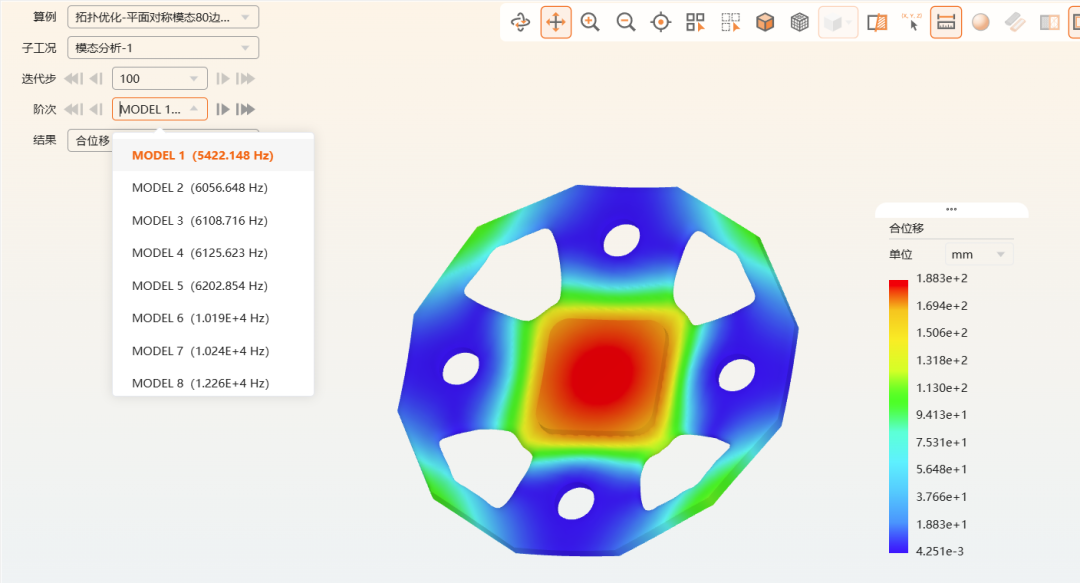
Task: Advance to next 阶次 mode order
Action: [222, 109]
